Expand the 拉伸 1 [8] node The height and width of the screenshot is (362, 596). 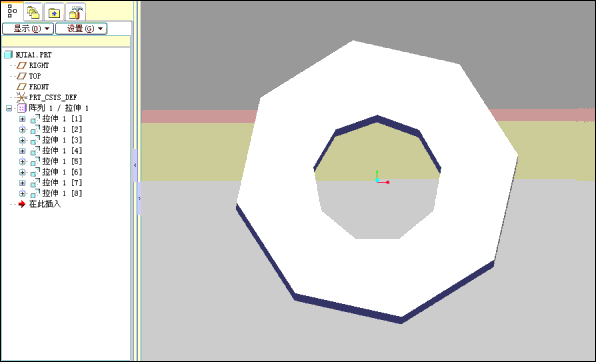[22, 194]
